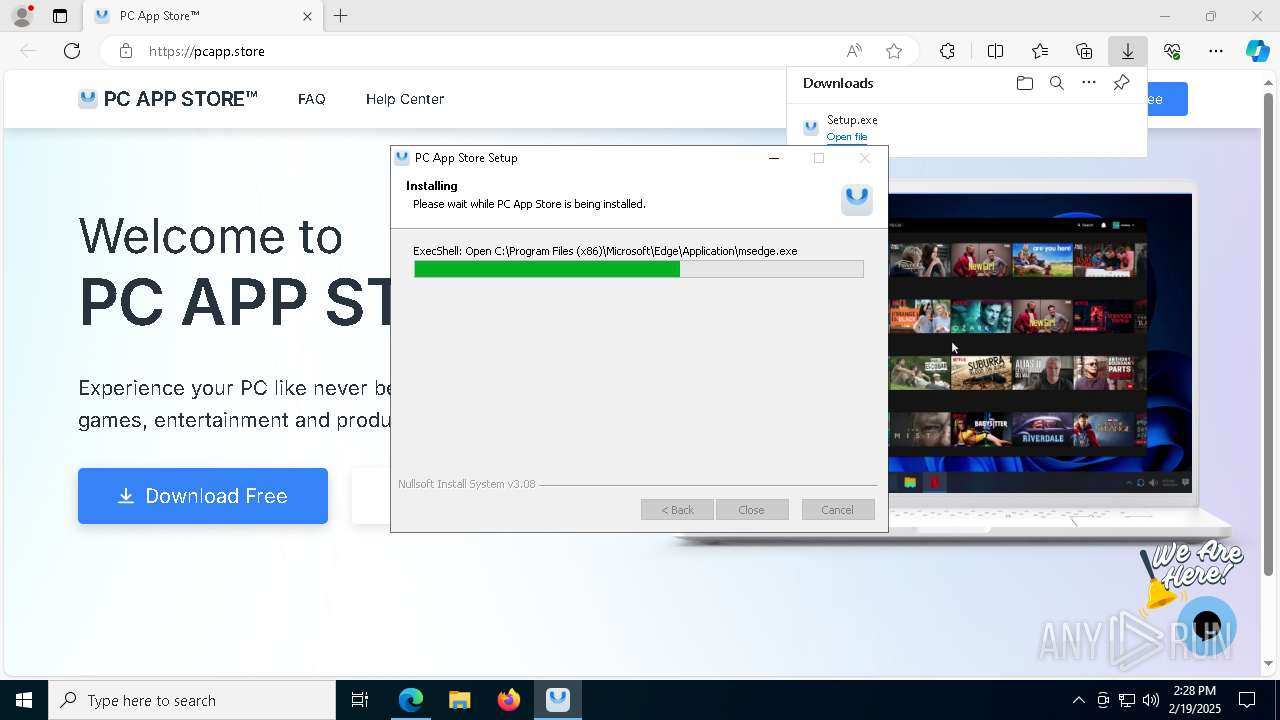Open the Favorites list
1280x720 pixels.
[1040, 51]
